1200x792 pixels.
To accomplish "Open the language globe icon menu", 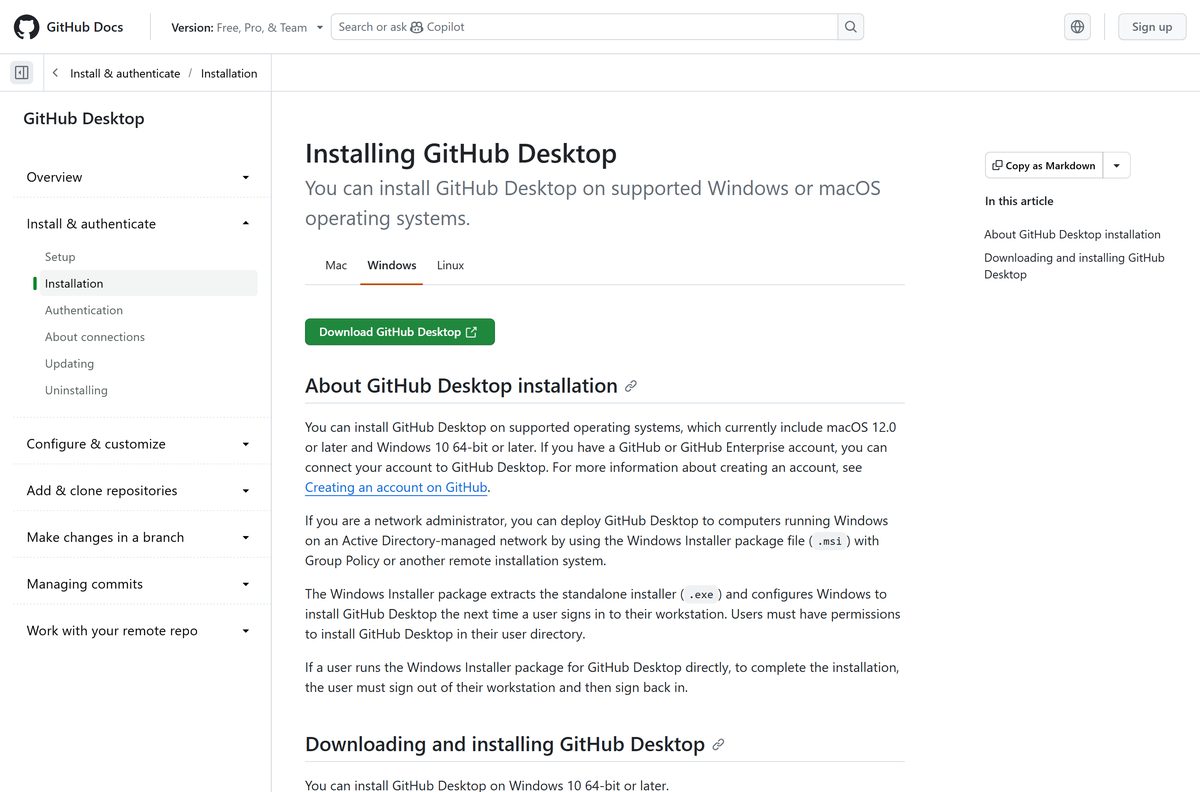I will coord(1077,27).
